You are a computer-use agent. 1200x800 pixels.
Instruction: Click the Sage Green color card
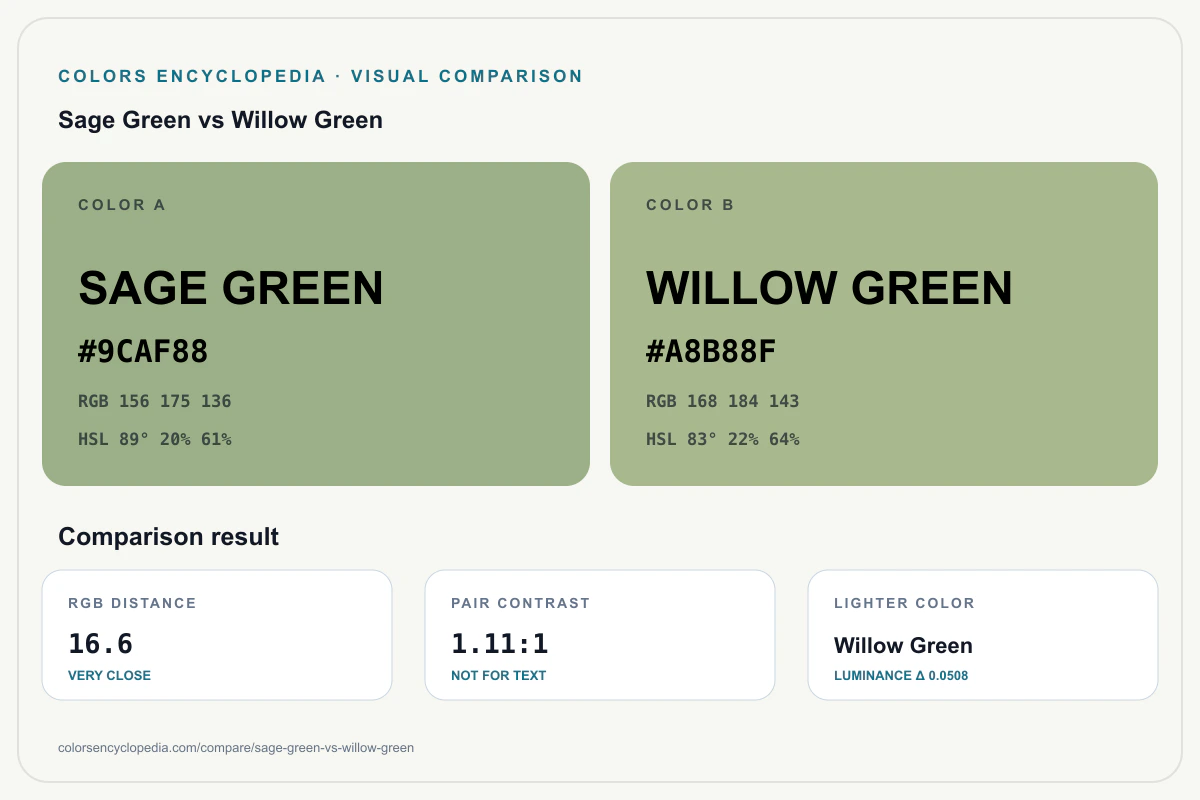(x=316, y=324)
